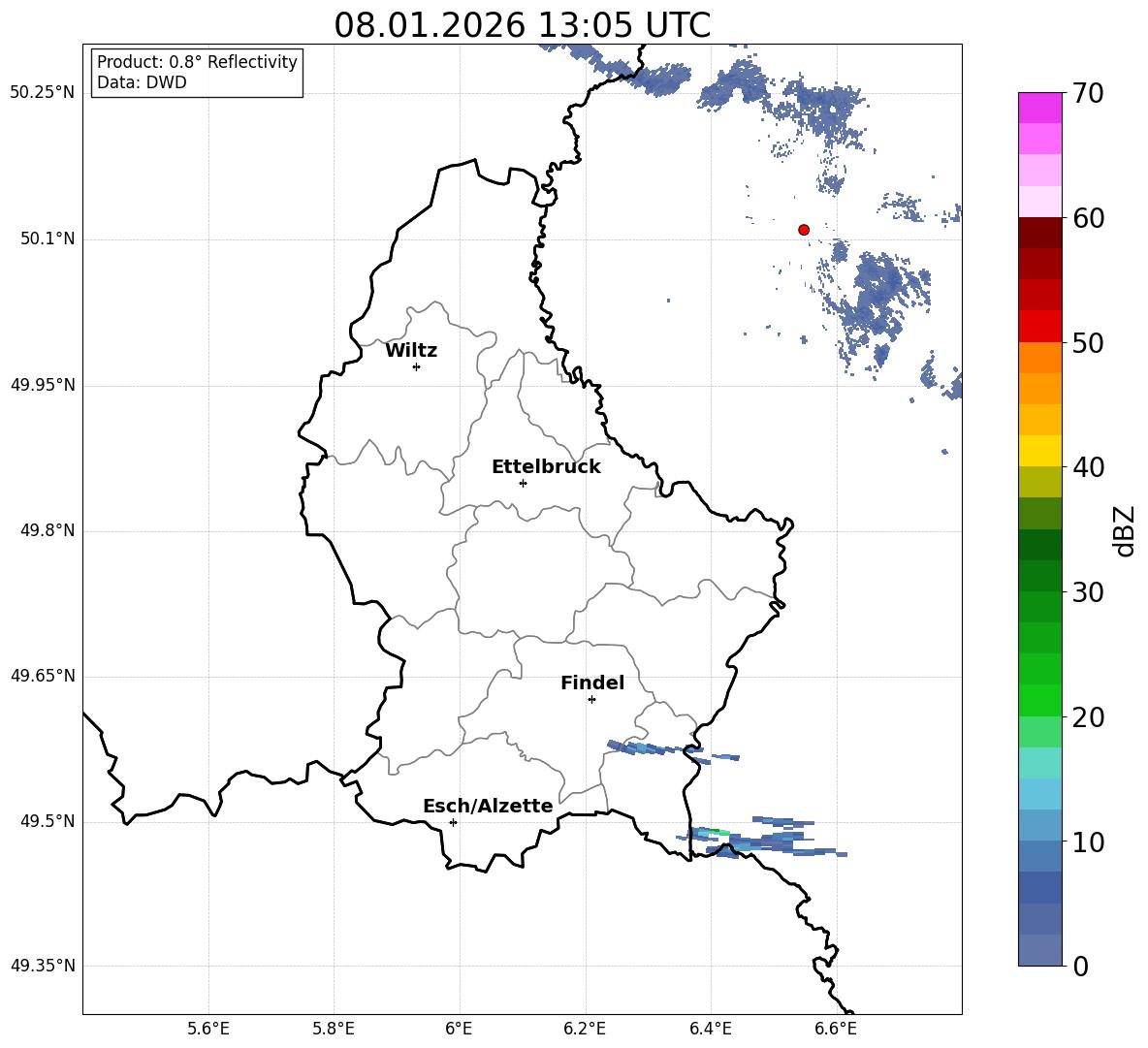Click the 49.95°N latitude label
The width and height of the screenshot is (1148, 1048).
[43, 384]
